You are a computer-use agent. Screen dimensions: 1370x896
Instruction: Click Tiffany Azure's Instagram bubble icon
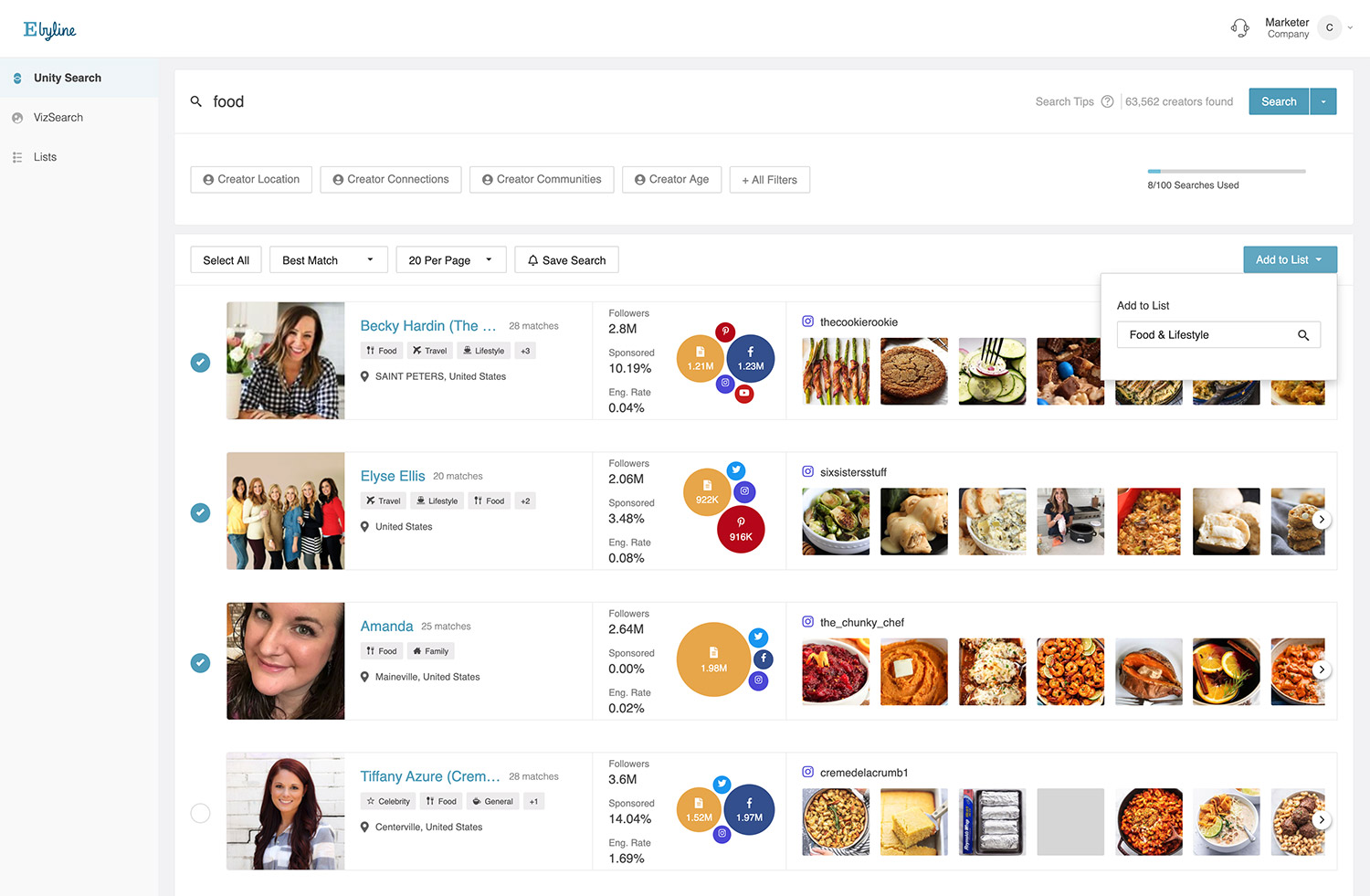pos(722,833)
